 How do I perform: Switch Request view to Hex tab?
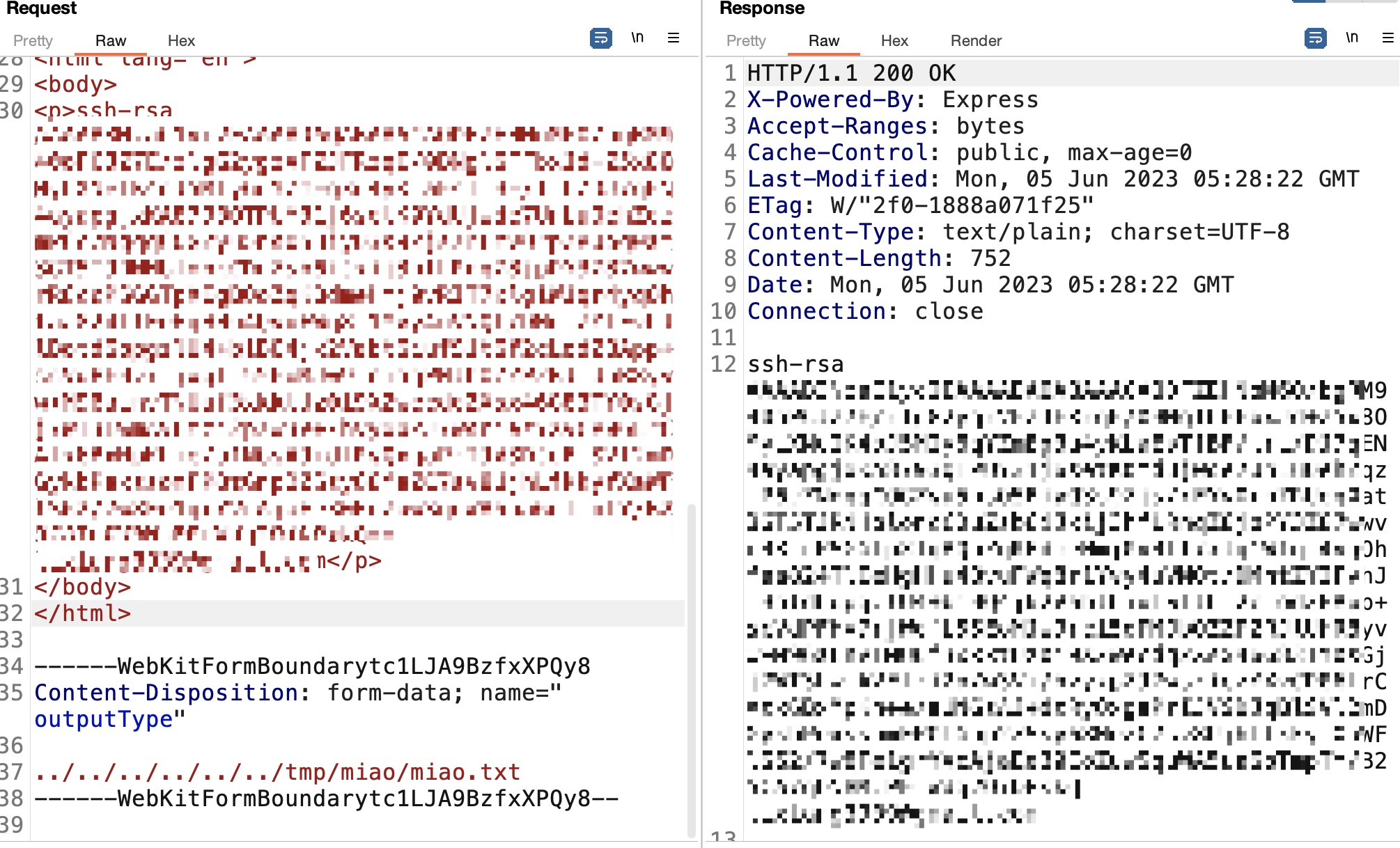(181, 40)
